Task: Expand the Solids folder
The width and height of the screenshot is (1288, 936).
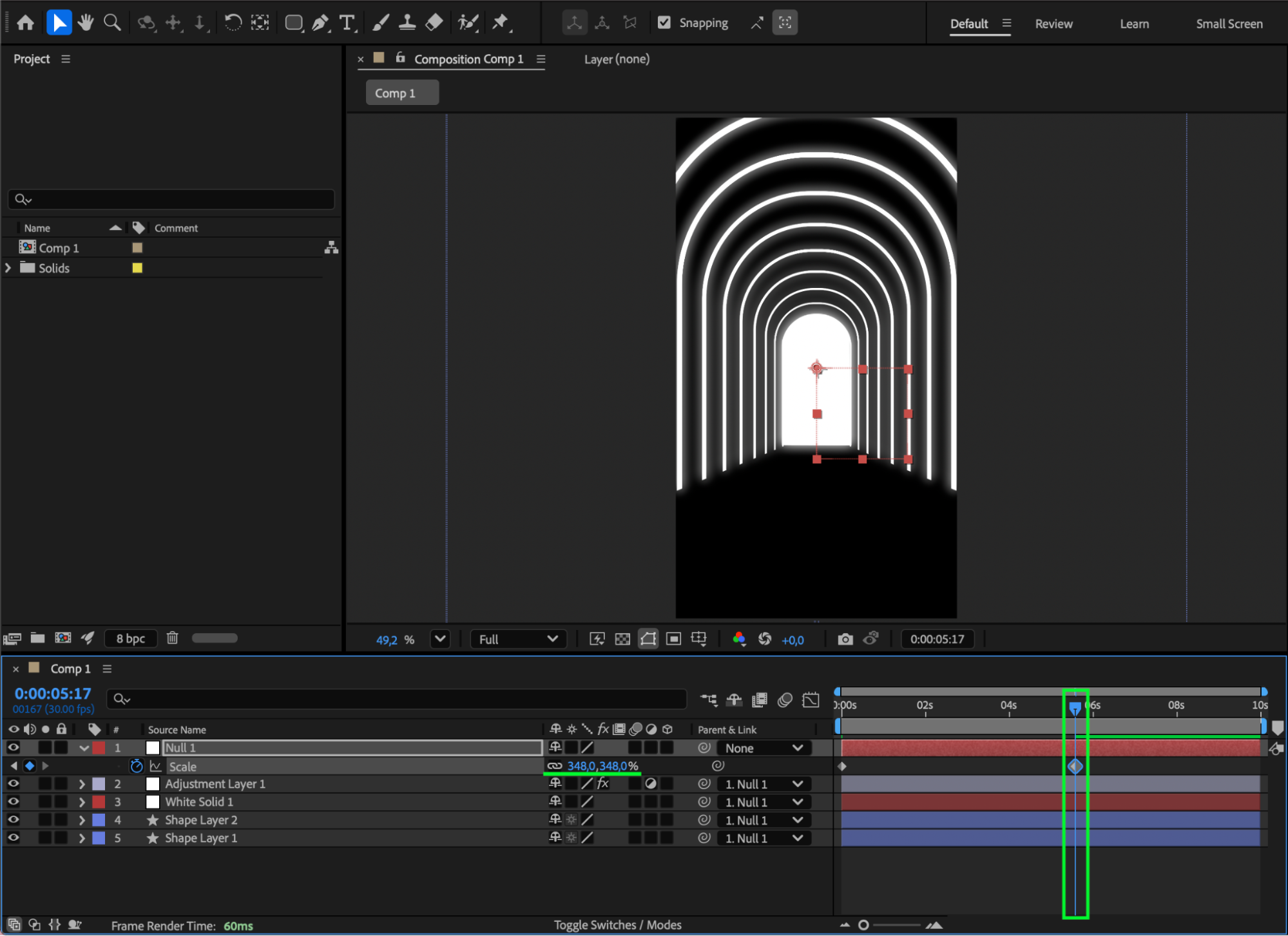Action: coord(8,268)
